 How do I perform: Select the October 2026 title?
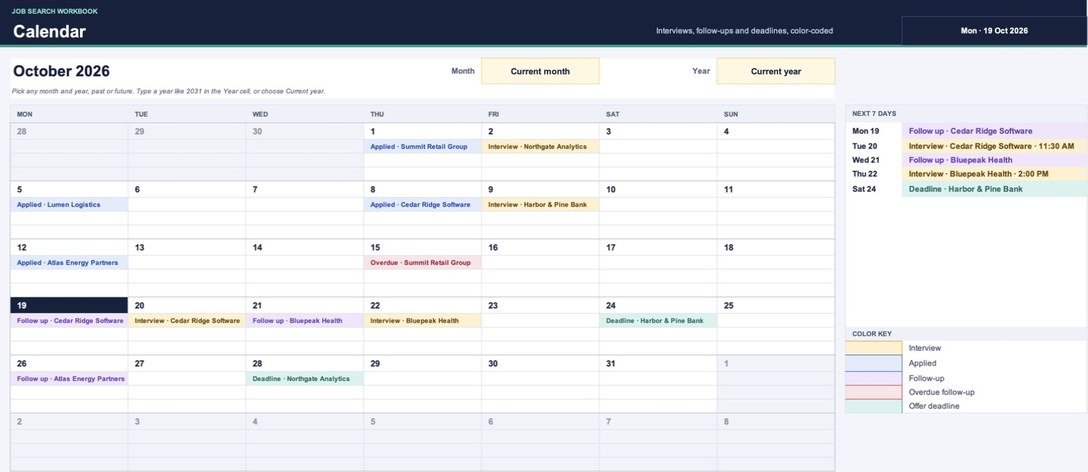pos(61,71)
